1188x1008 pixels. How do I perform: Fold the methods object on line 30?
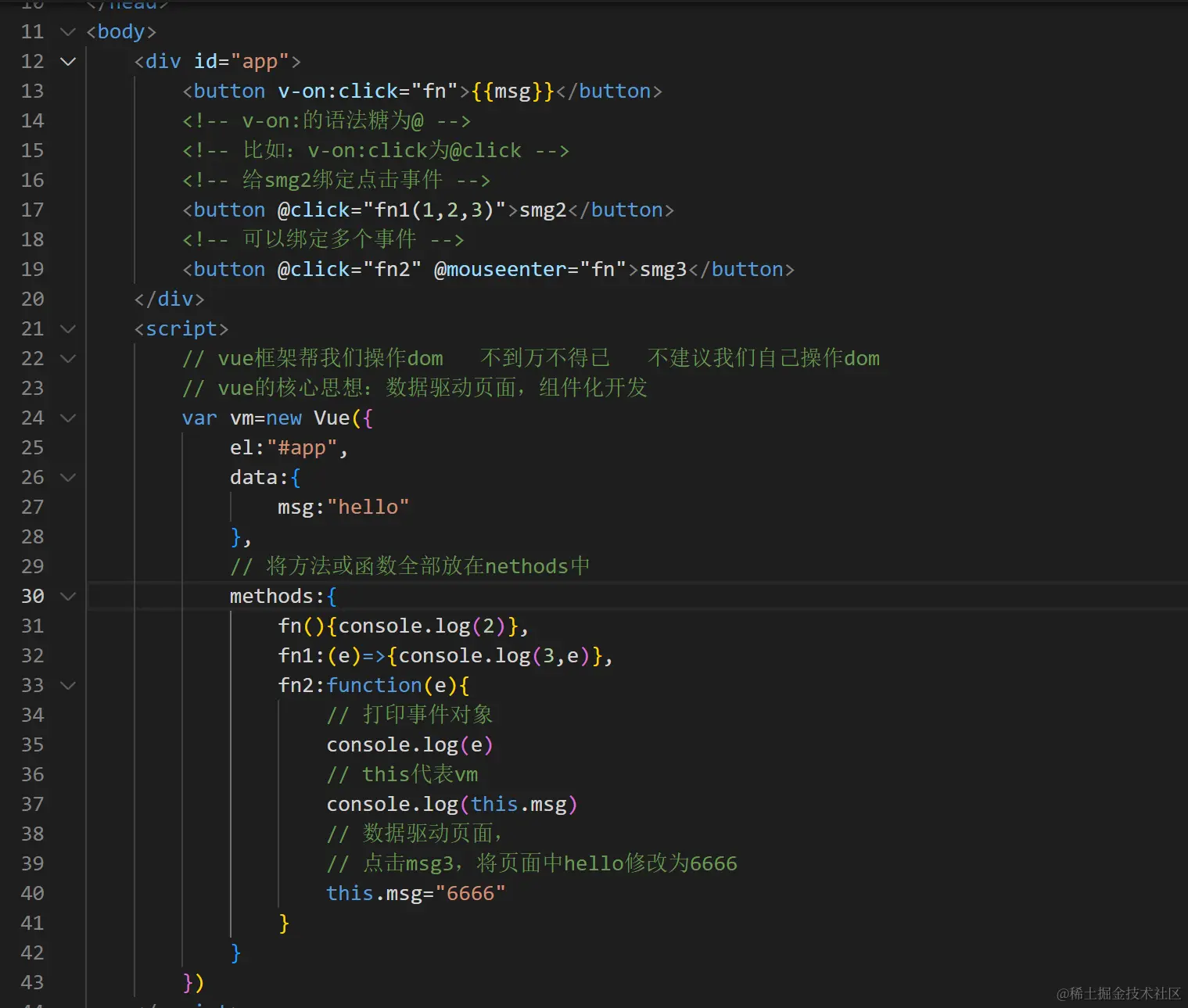68,597
